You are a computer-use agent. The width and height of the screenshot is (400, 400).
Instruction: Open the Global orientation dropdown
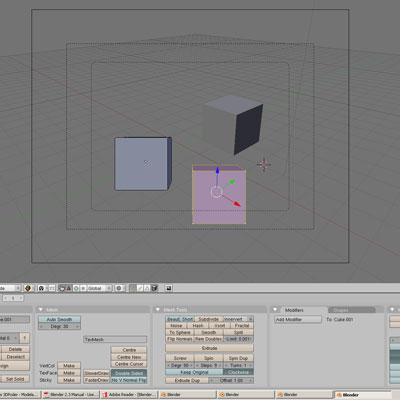(99, 288)
